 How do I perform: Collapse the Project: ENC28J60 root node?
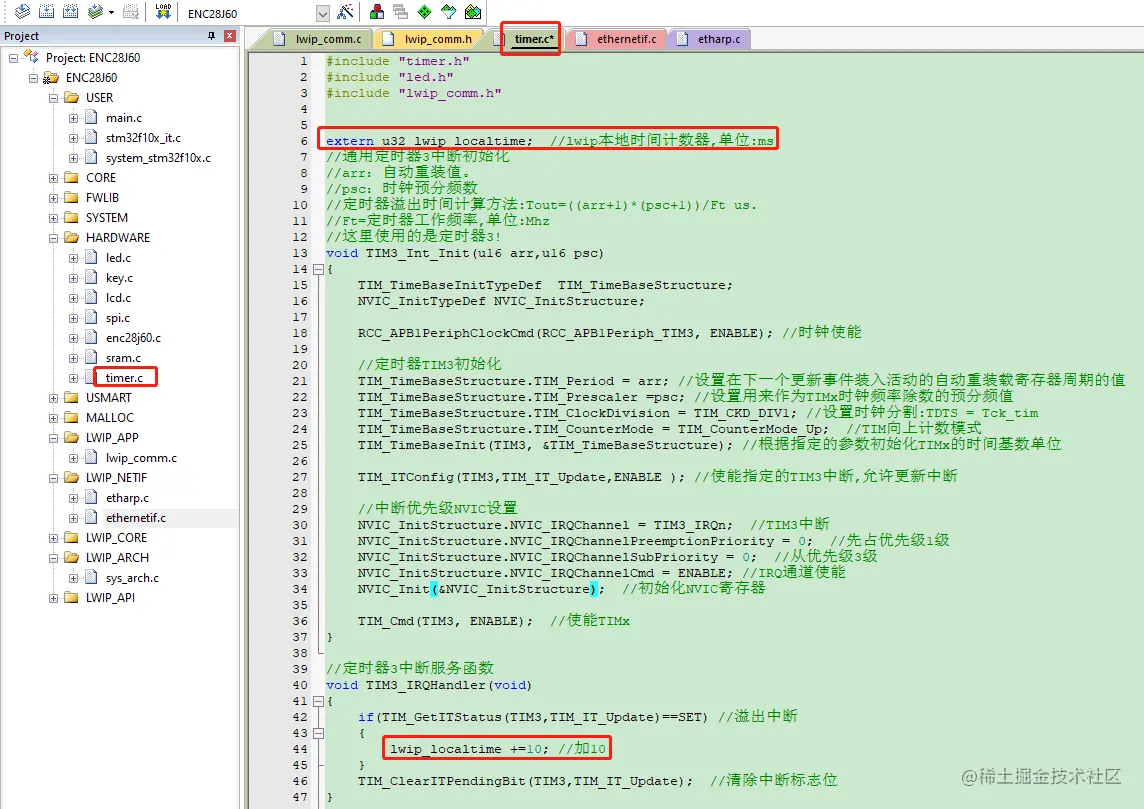[13, 58]
